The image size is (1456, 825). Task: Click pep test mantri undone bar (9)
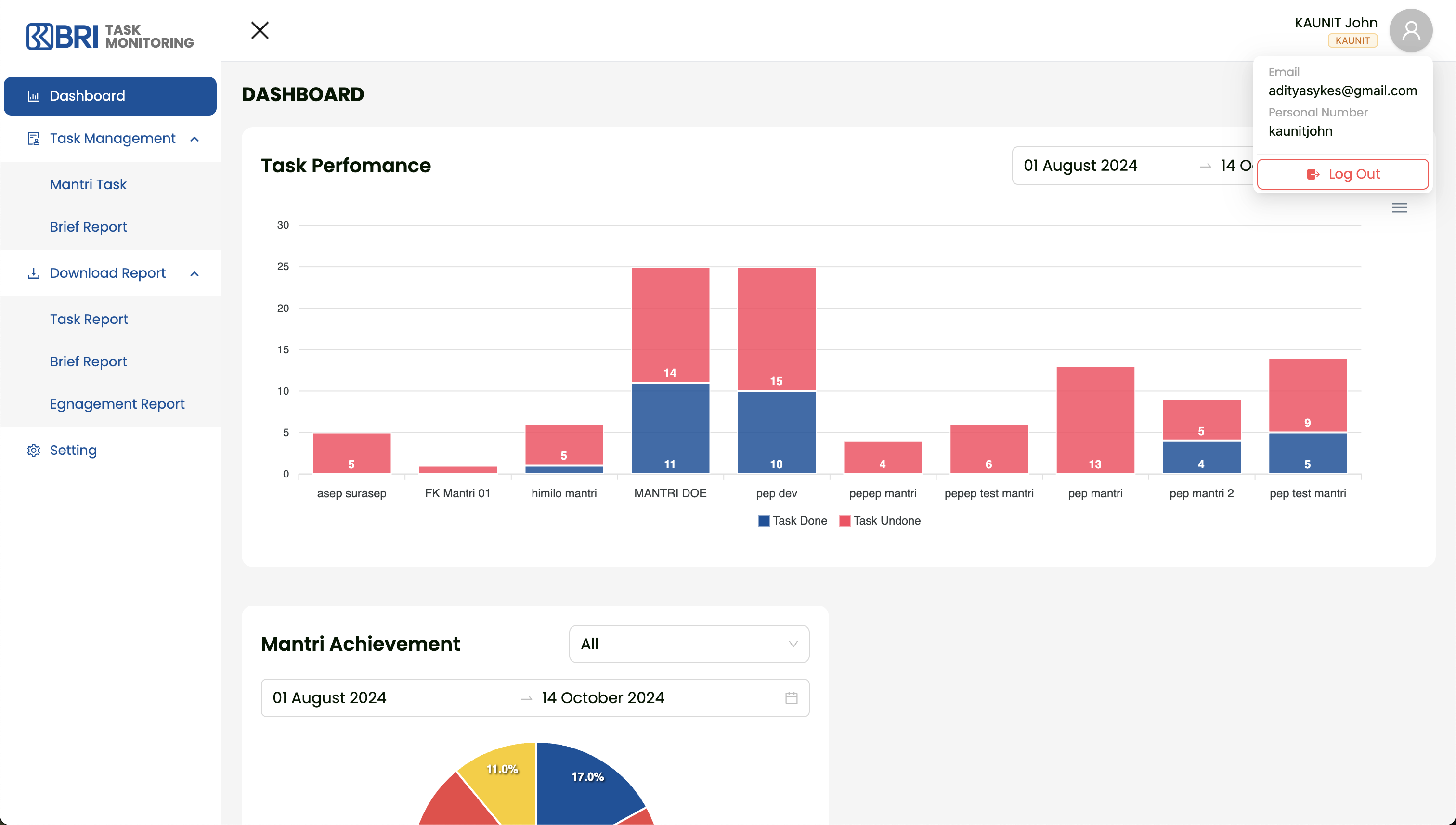[x=1308, y=395]
